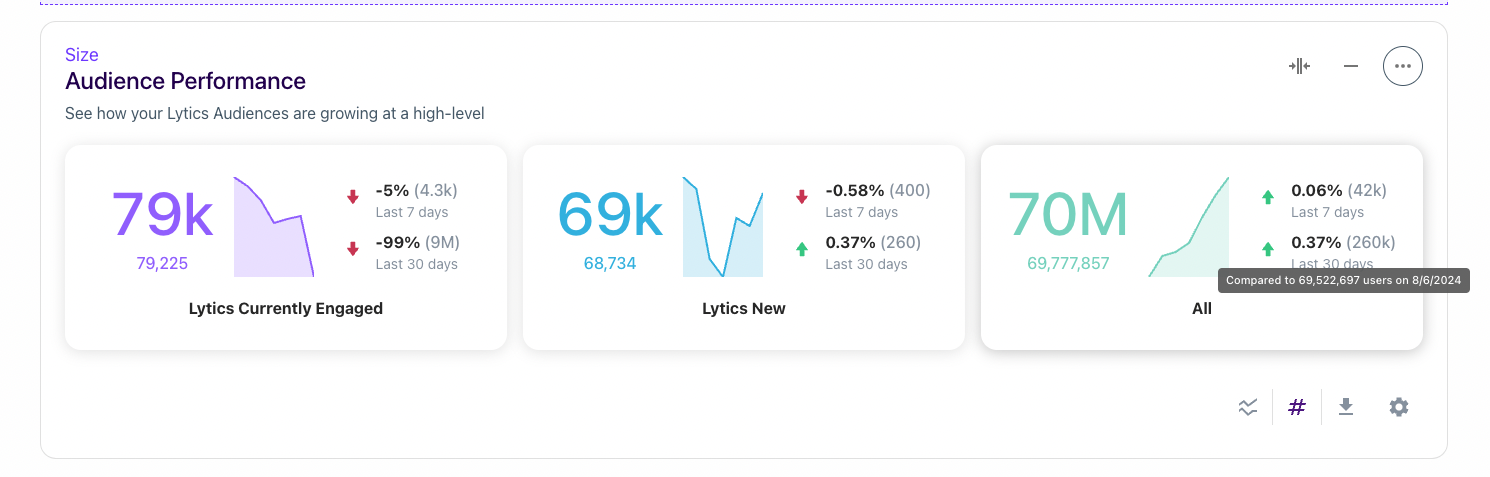
Task: Download the audience data via the download icon
Action: (x=1346, y=406)
